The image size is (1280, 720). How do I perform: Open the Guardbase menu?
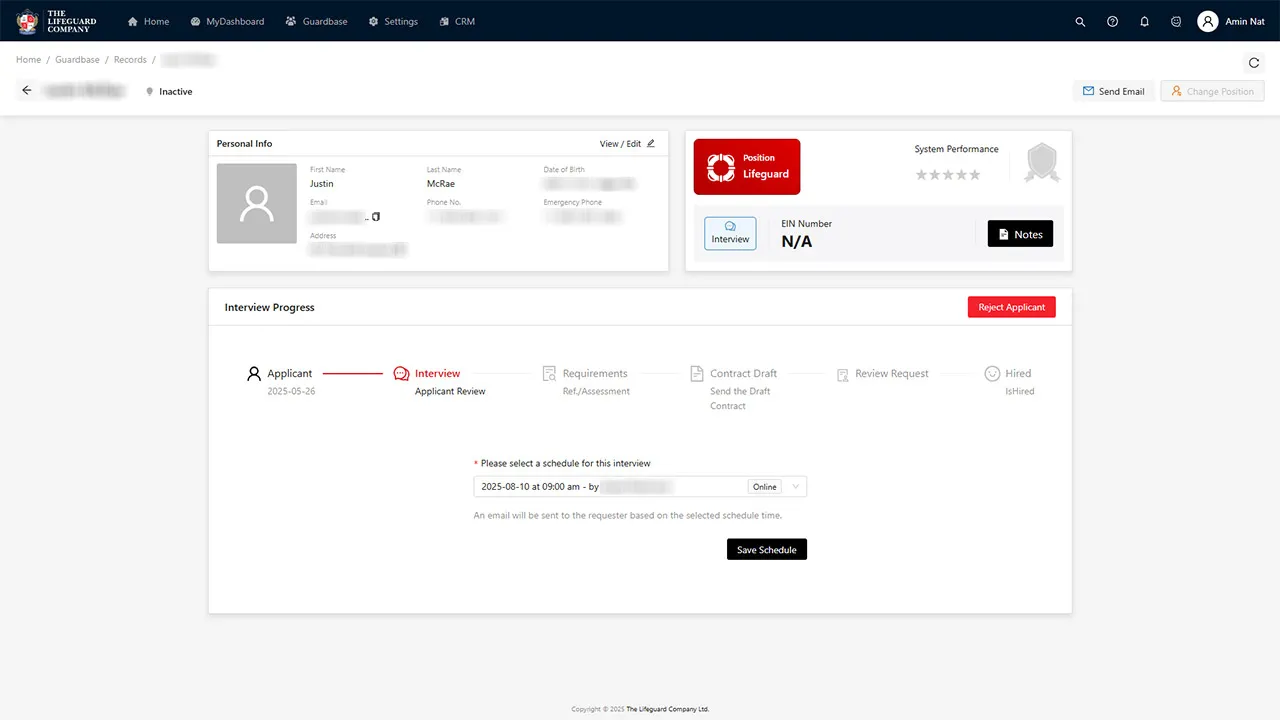click(x=316, y=21)
